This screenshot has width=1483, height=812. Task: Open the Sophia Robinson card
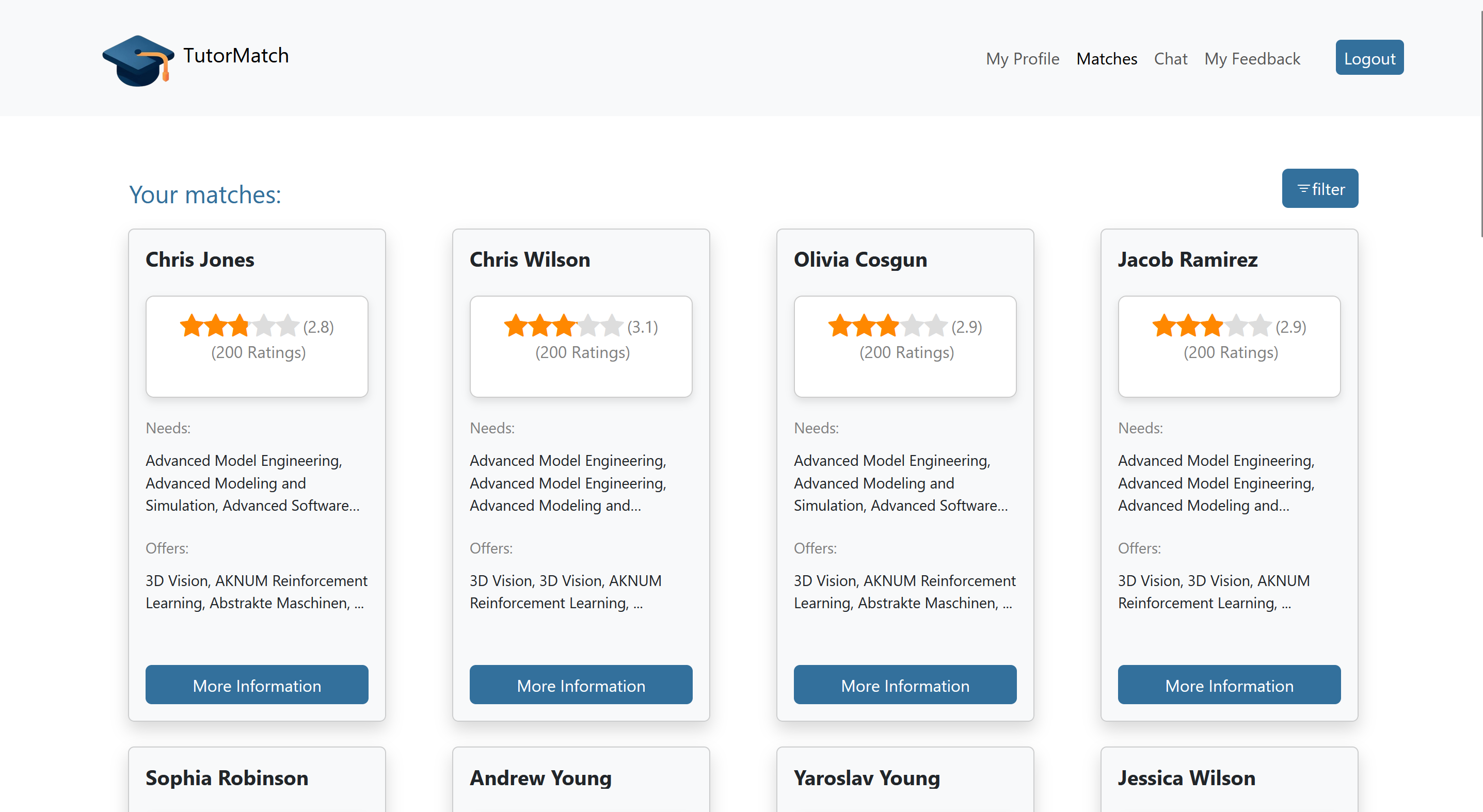[x=227, y=778]
